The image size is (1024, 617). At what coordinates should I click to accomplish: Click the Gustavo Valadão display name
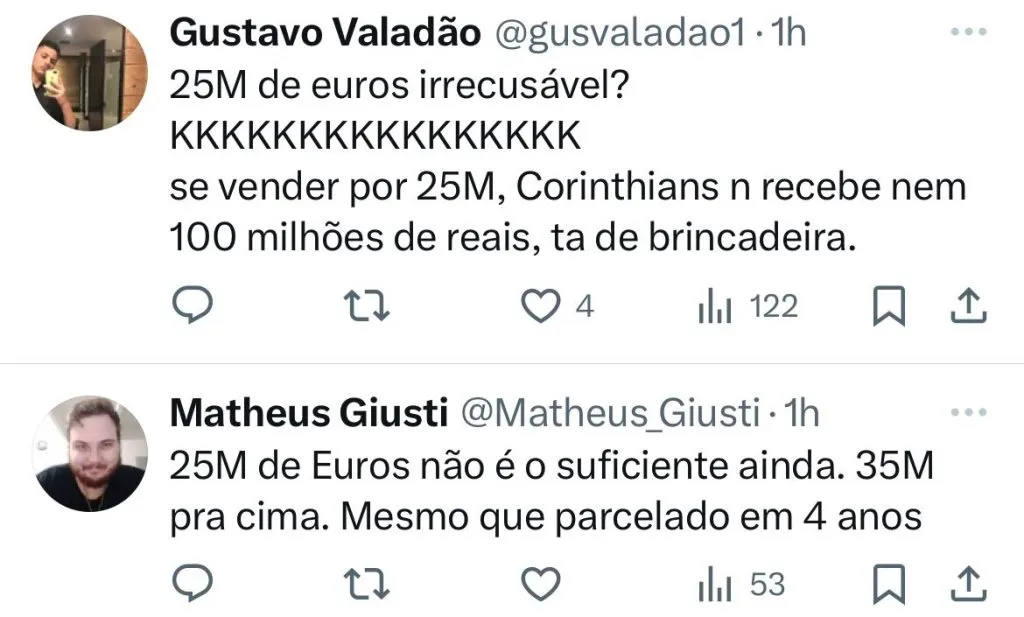[326, 33]
